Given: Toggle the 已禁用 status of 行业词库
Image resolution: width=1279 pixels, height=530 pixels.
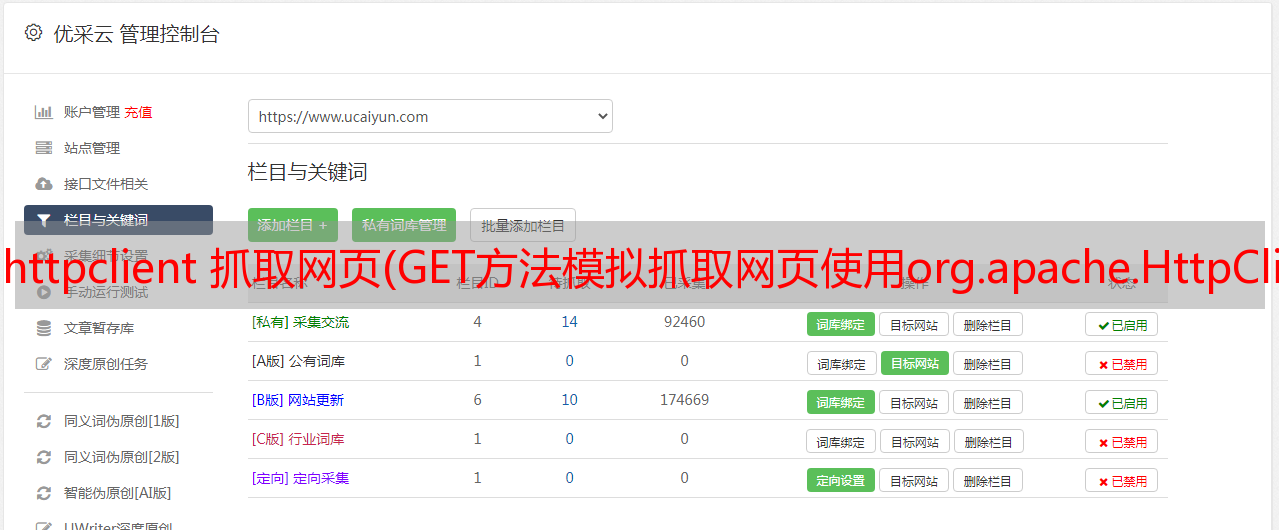Looking at the screenshot, I should pyautogui.click(x=1121, y=441).
